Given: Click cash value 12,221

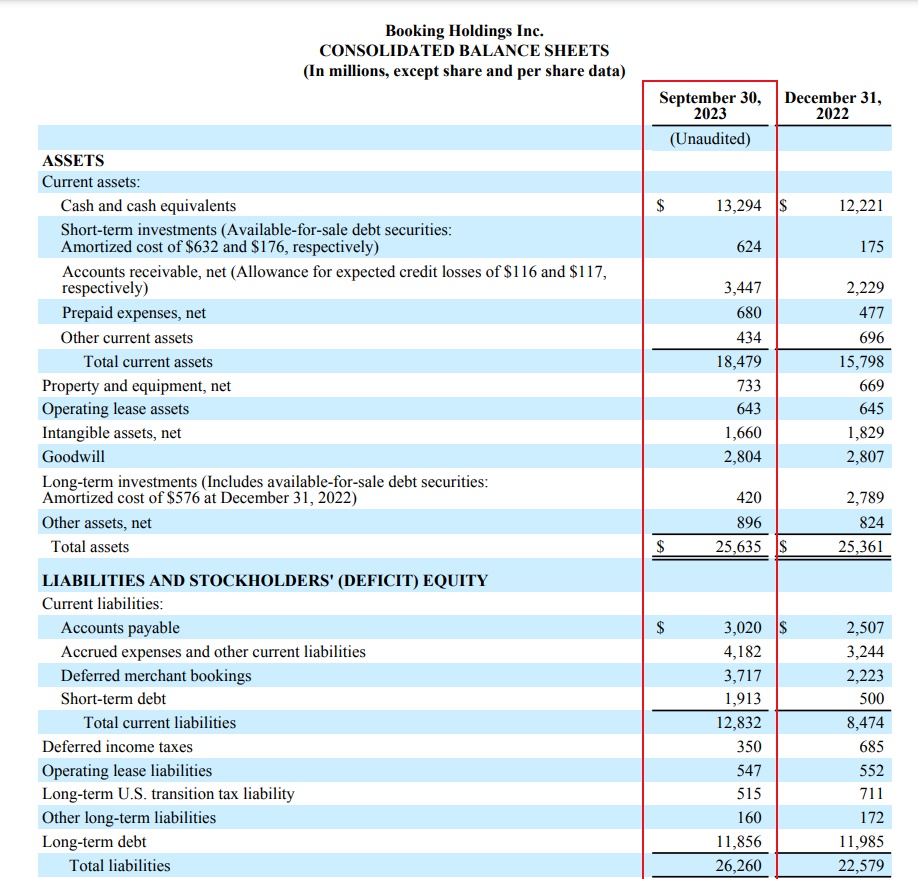Looking at the screenshot, I should (x=861, y=206).
